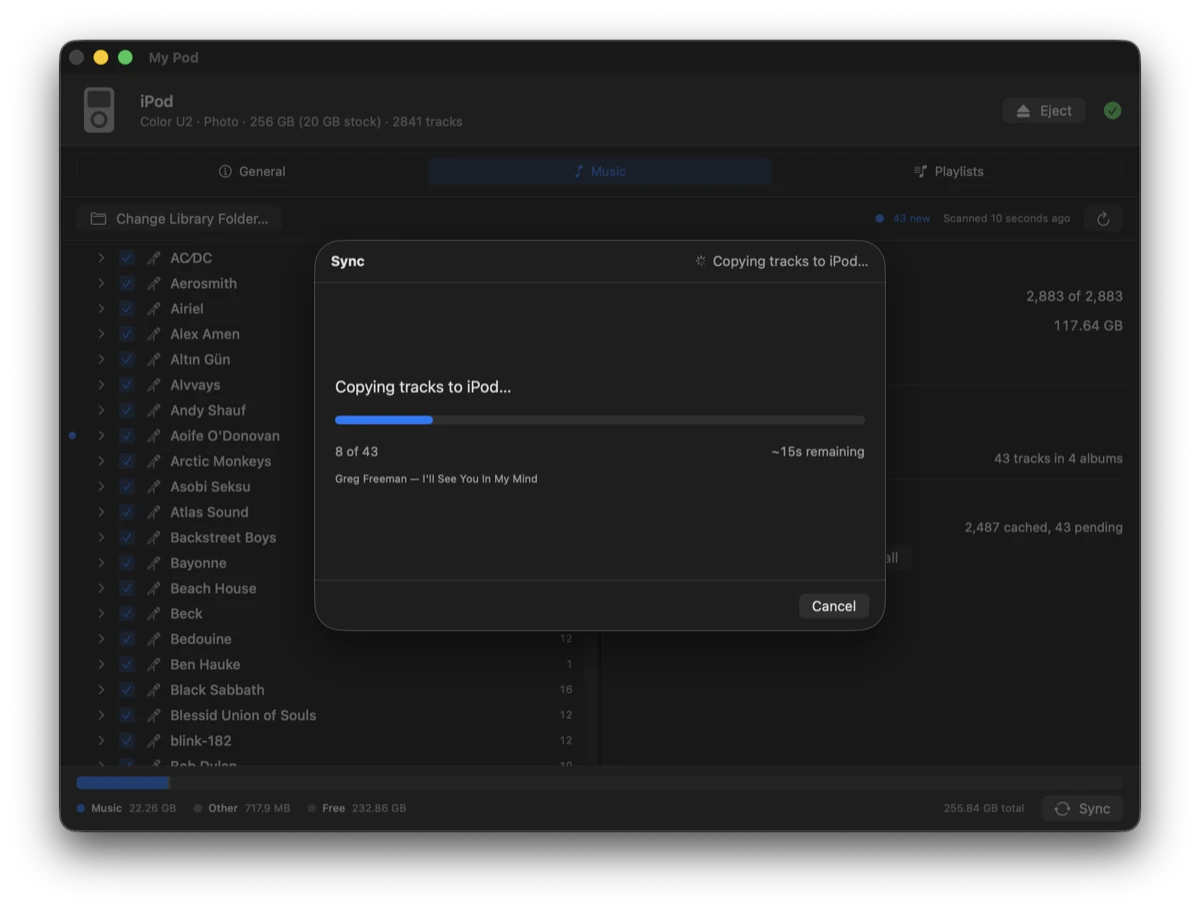Click the artist icon beside Bedouine
Viewport: 1200px width, 910px height.
pos(153,639)
